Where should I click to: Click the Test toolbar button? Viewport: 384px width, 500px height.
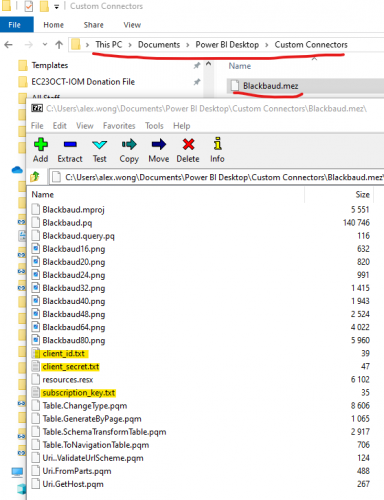pyautogui.click(x=99, y=150)
